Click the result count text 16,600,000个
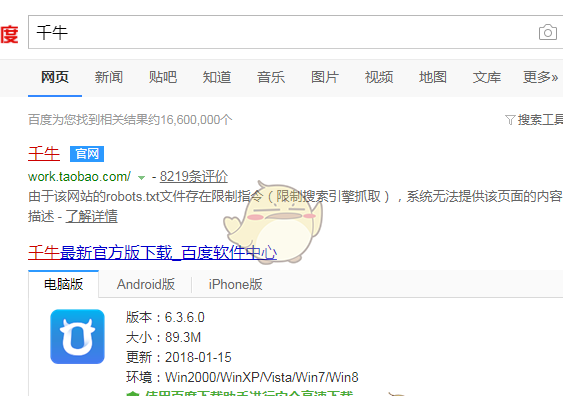Viewport: 563px width, 396px height. tap(196, 120)
